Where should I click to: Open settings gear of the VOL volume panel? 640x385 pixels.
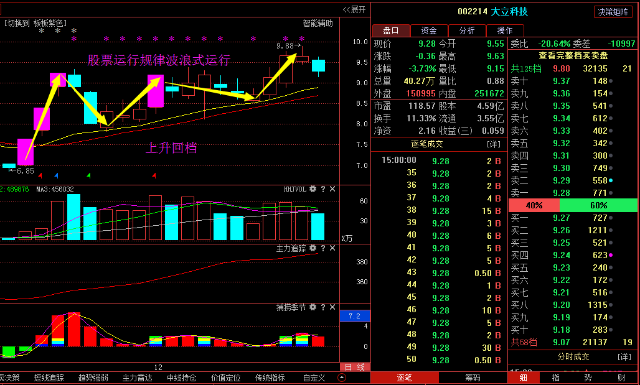point(313,189)
